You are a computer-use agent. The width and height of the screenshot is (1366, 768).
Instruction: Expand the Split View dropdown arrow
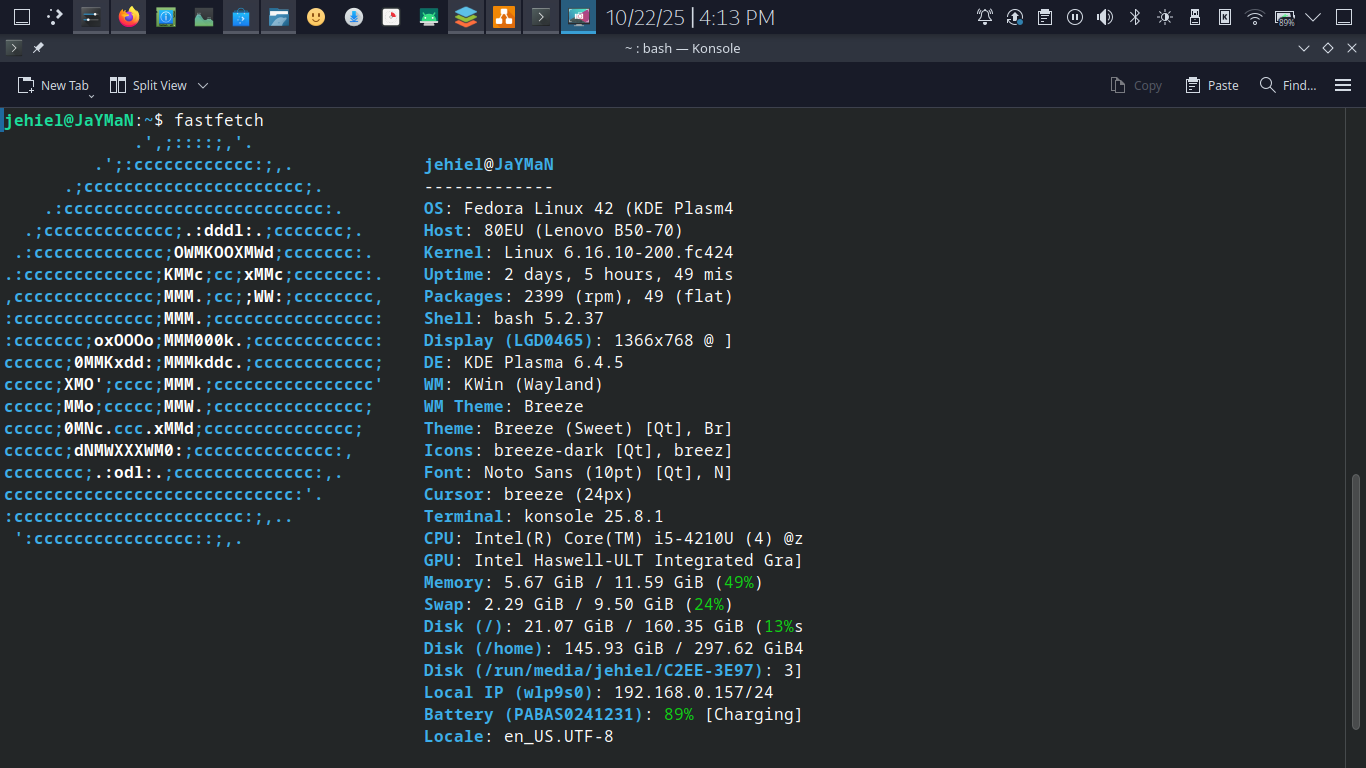(x=203, y=86)
